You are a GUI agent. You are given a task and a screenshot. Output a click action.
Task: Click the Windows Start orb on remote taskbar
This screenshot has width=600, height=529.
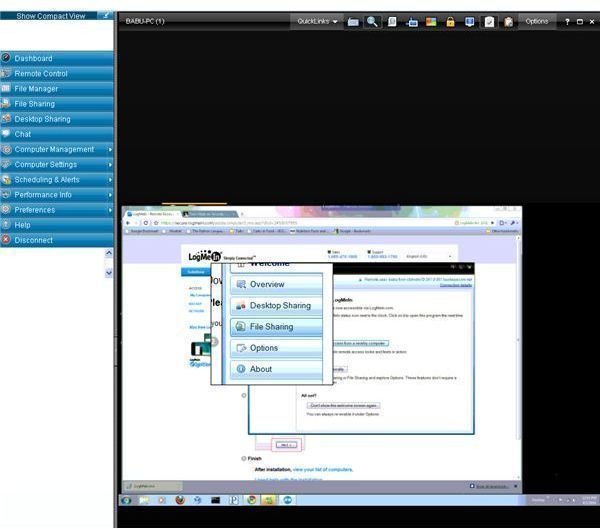(x=126, y=500)
